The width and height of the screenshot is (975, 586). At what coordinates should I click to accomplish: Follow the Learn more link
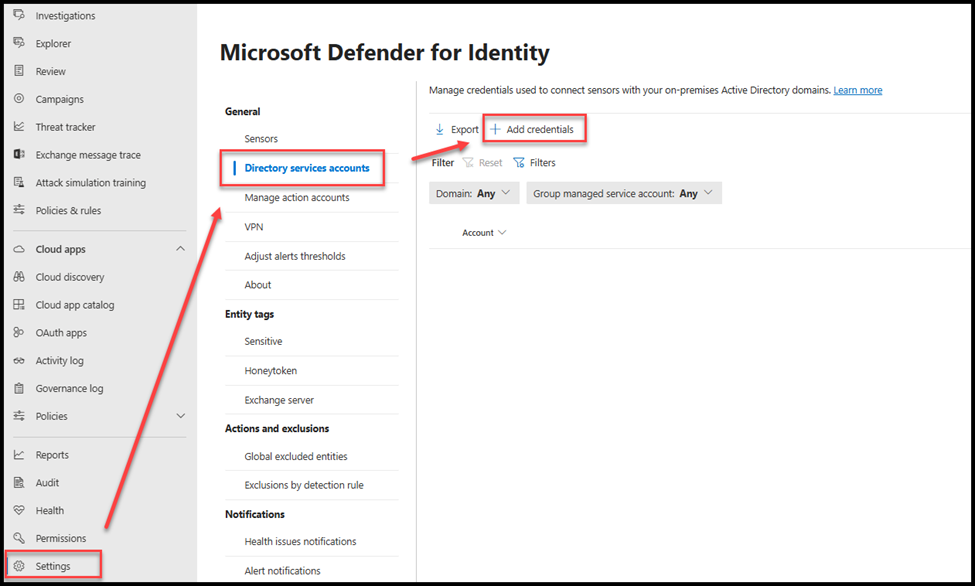point(857,90)
